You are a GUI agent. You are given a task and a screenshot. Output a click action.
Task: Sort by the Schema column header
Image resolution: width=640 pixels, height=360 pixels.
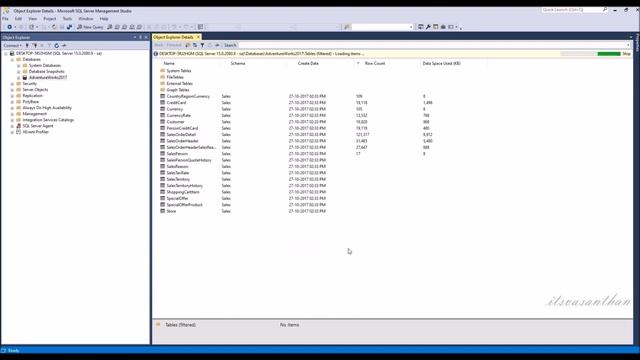point(238,64)
